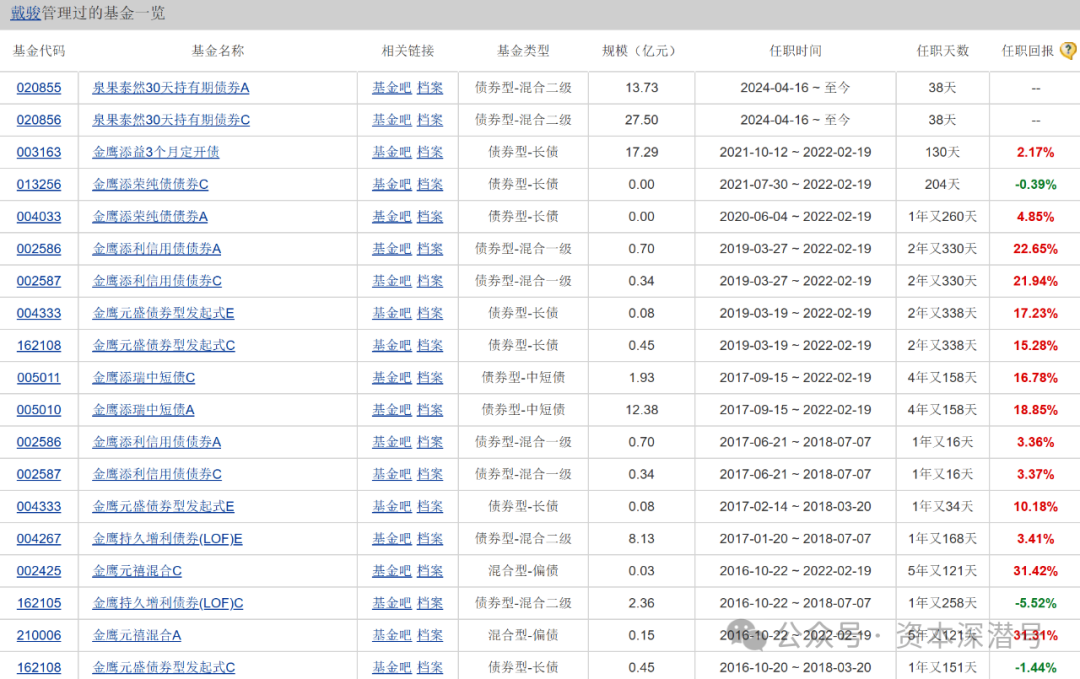Open the 金鹰元禧混合A fund name link
The height and width of the screenshot is (679, 1080).
(136, 635)
